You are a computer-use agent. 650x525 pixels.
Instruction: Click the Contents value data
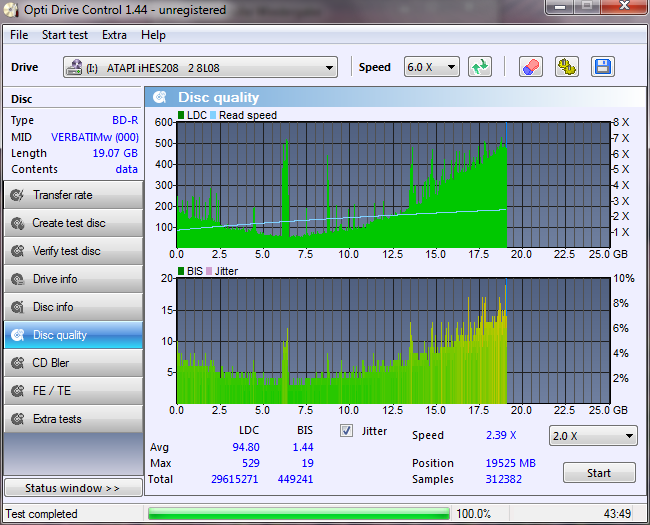[x=127, y=169]
